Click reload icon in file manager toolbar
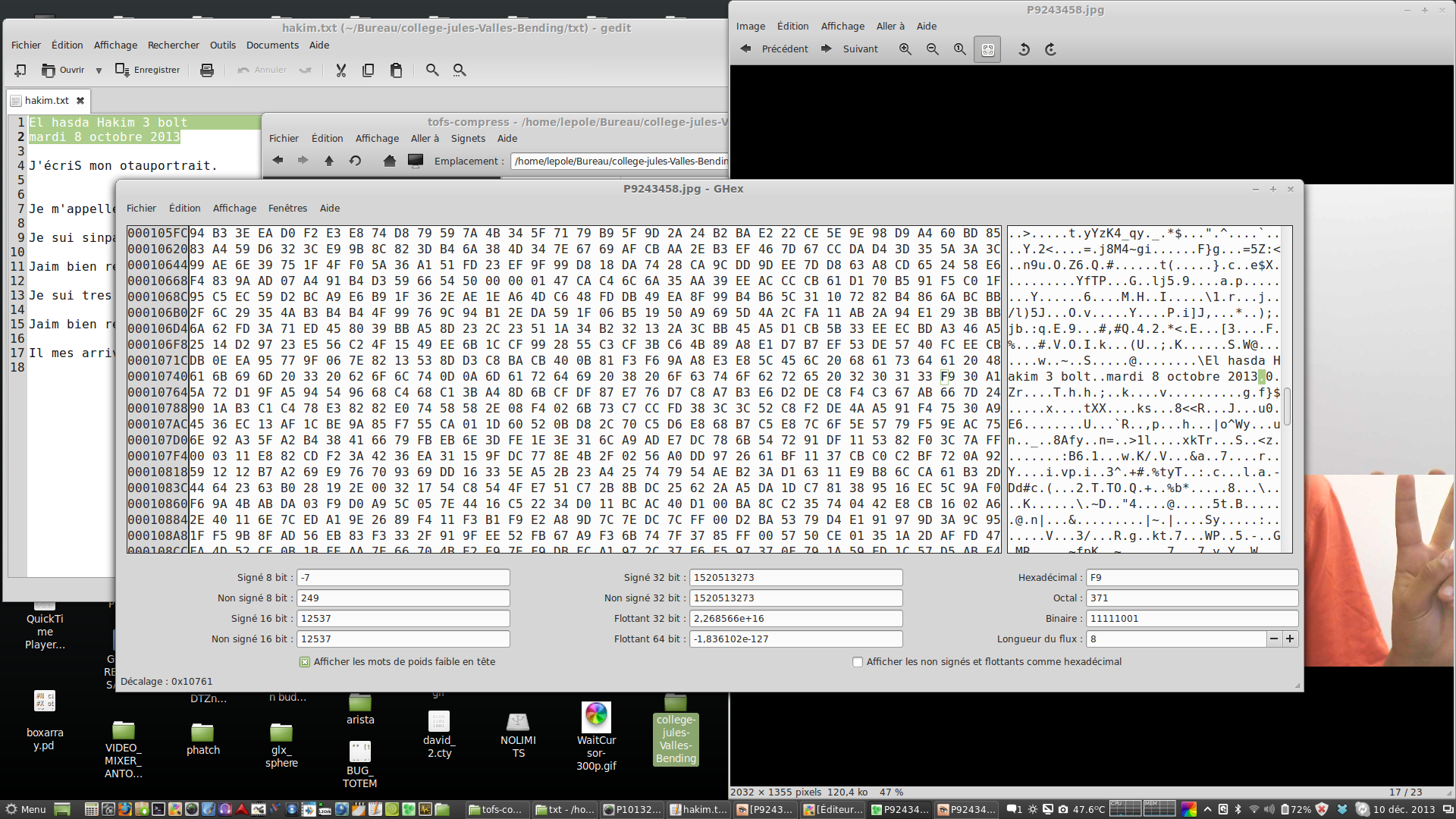 point(355,161)
